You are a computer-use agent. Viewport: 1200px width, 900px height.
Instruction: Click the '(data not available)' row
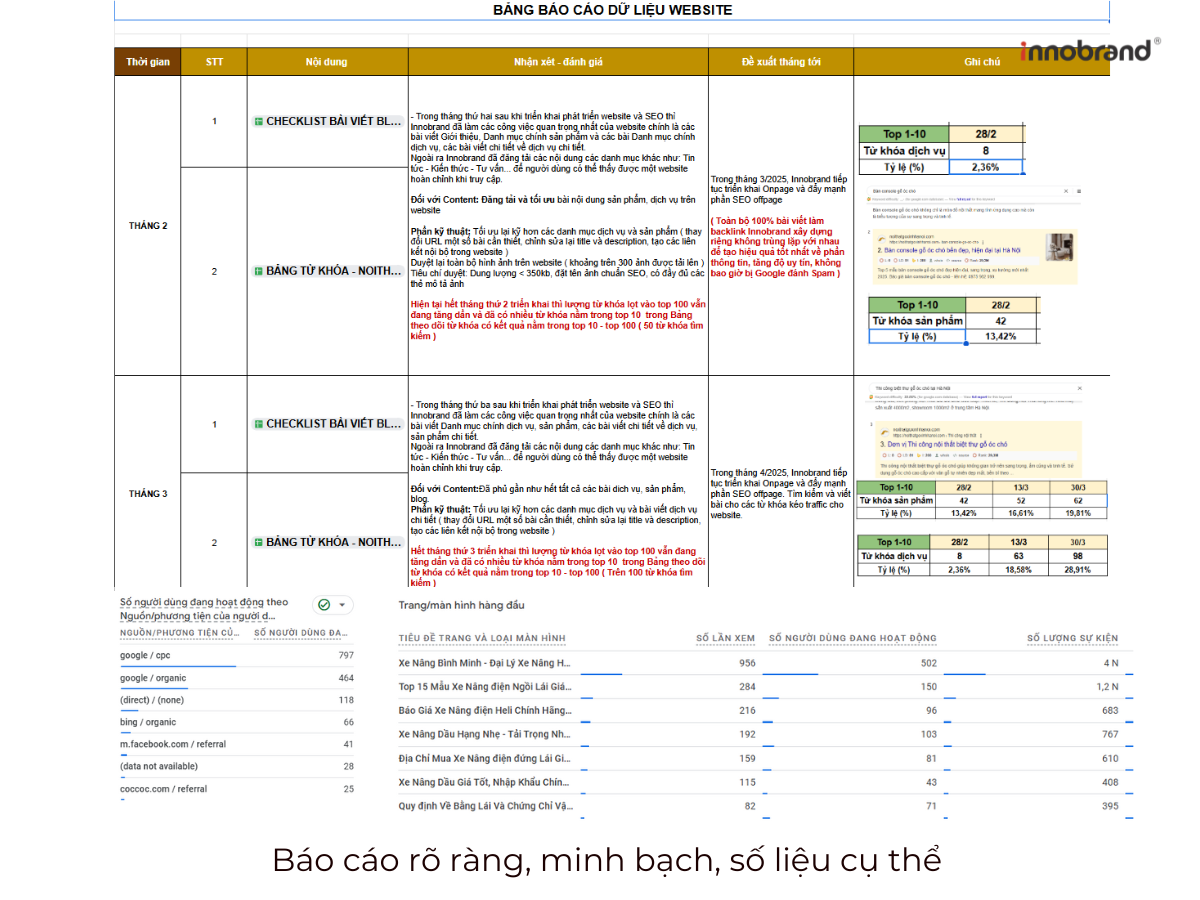click(x=237, y=766)
